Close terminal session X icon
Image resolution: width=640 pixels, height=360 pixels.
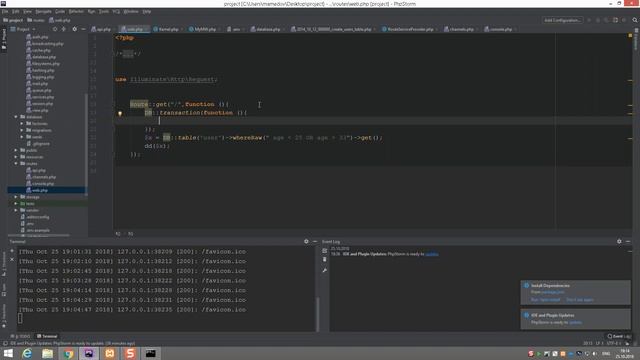(12, 260)
